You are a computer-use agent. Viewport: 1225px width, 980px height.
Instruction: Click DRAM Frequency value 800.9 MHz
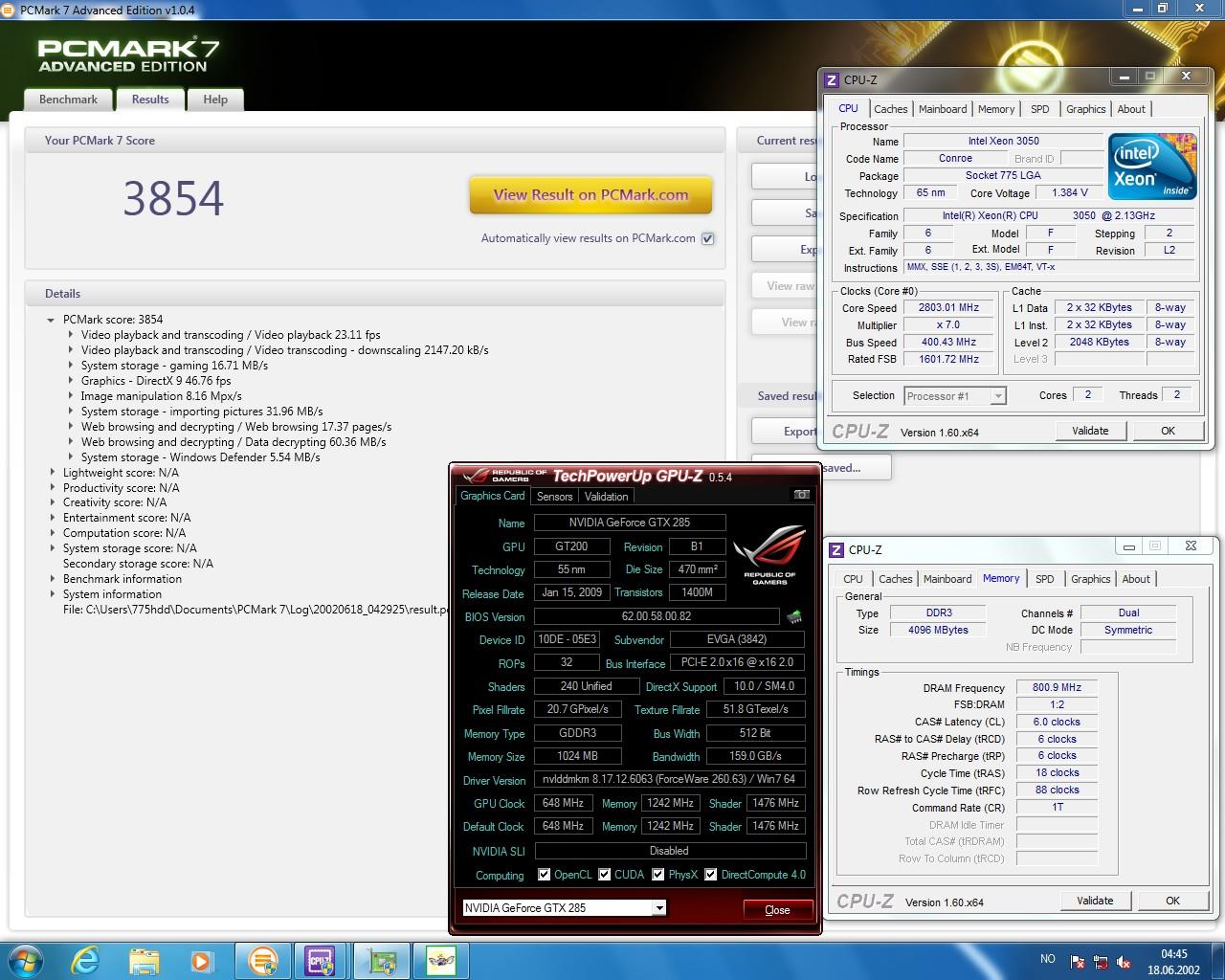[1057, 688]
